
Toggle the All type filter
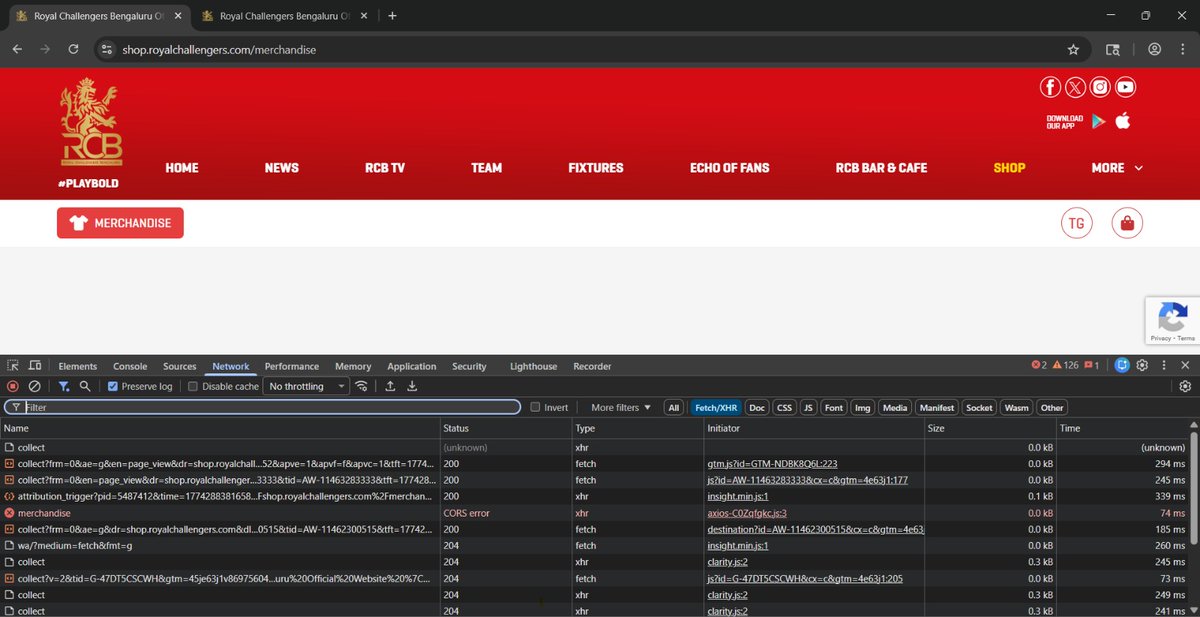pos(674,407)
